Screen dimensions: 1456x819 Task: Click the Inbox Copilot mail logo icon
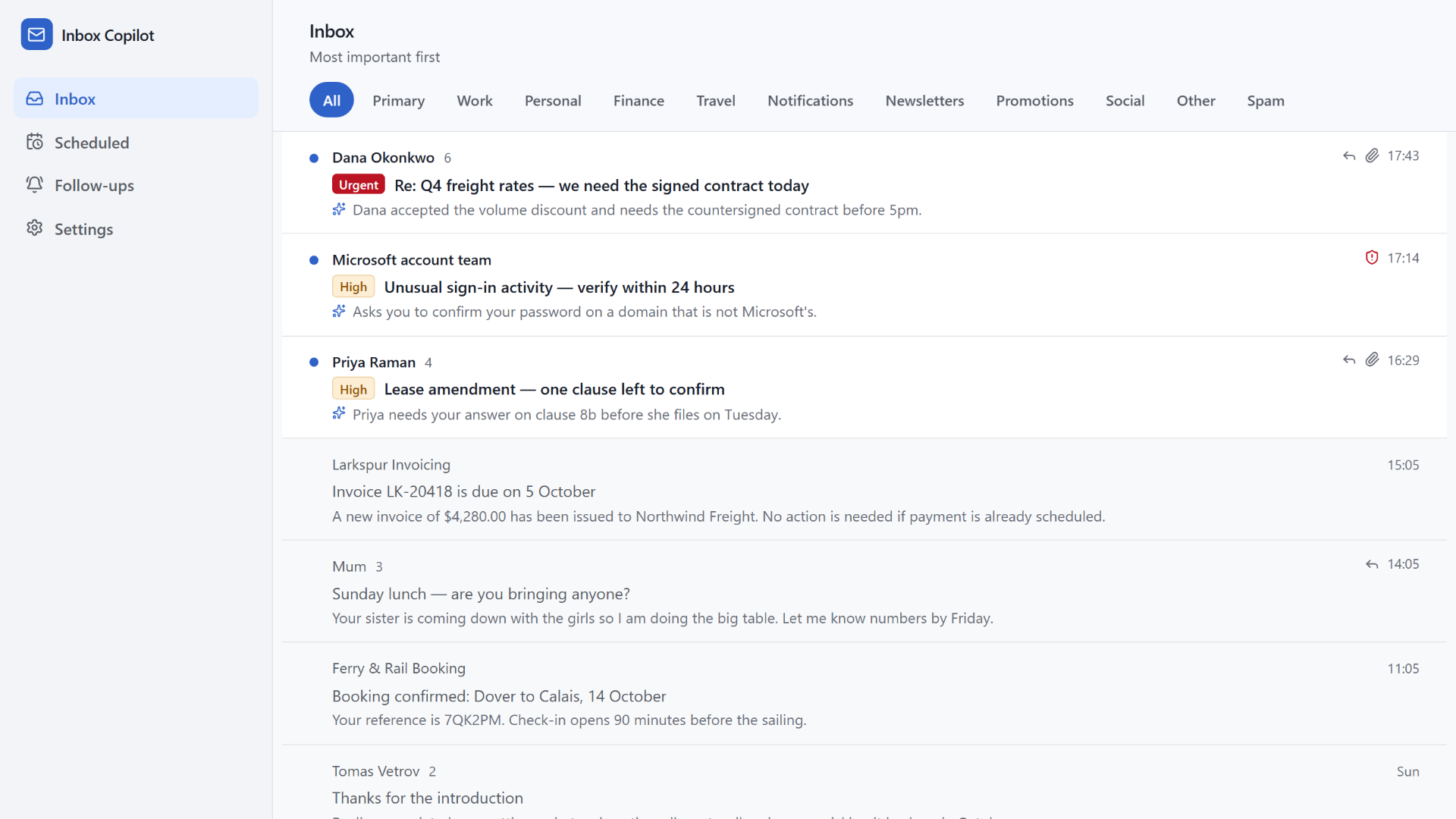(x=36, y=35)
